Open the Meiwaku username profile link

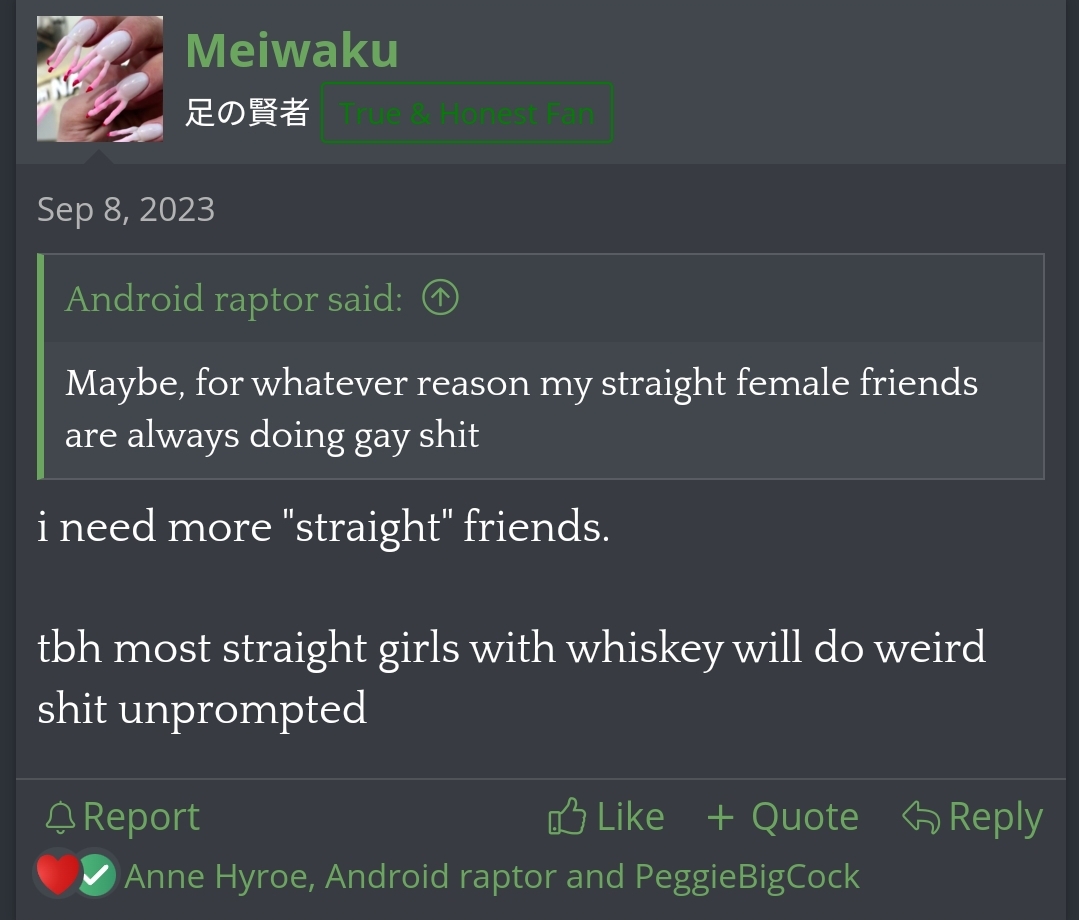[292, 50]
